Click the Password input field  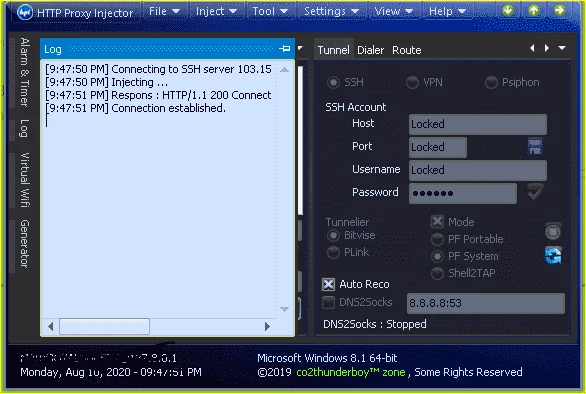[463, 193]
